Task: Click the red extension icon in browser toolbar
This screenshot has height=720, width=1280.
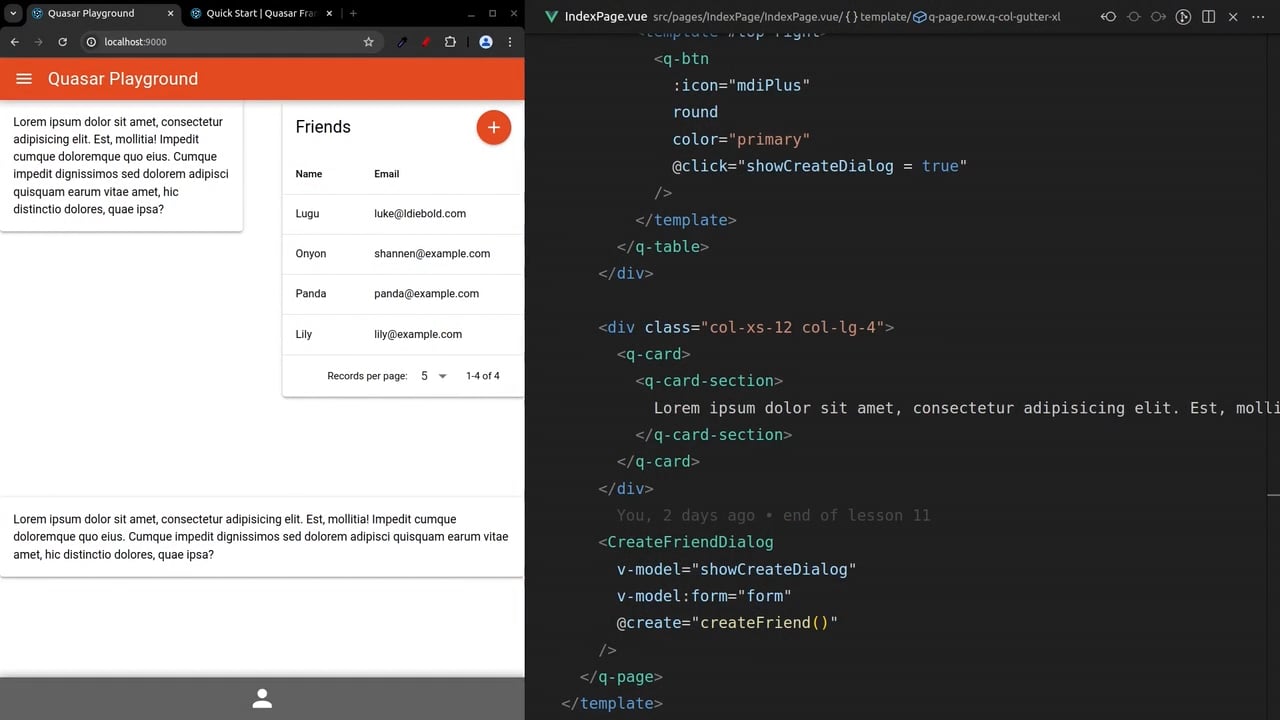Action: coord(425,42)
